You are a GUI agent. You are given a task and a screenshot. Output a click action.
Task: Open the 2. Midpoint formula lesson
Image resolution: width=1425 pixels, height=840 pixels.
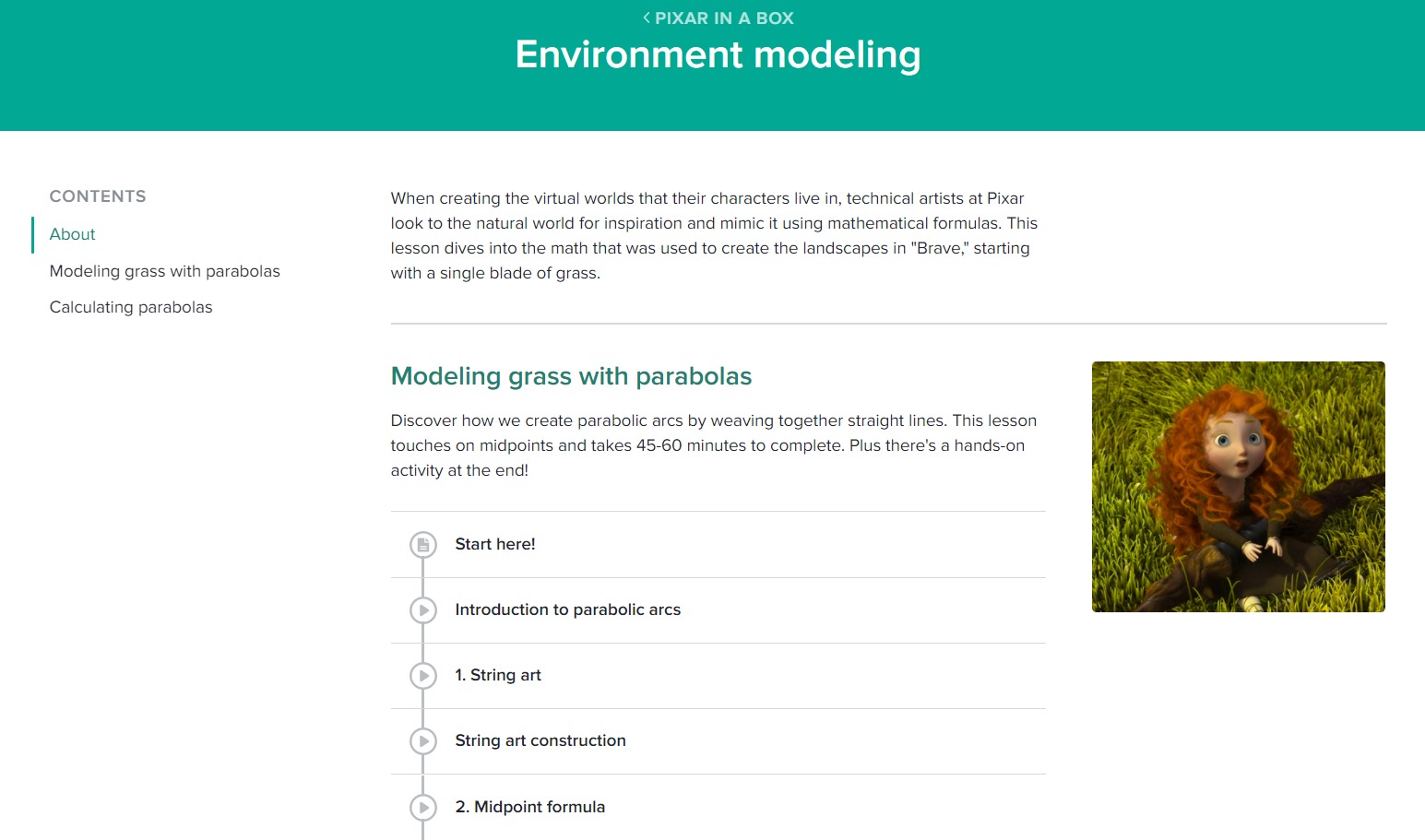point(530,807)
